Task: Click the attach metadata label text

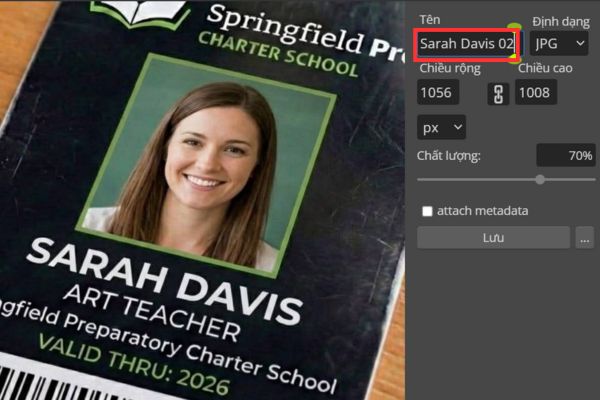Action: pos(482,211)
